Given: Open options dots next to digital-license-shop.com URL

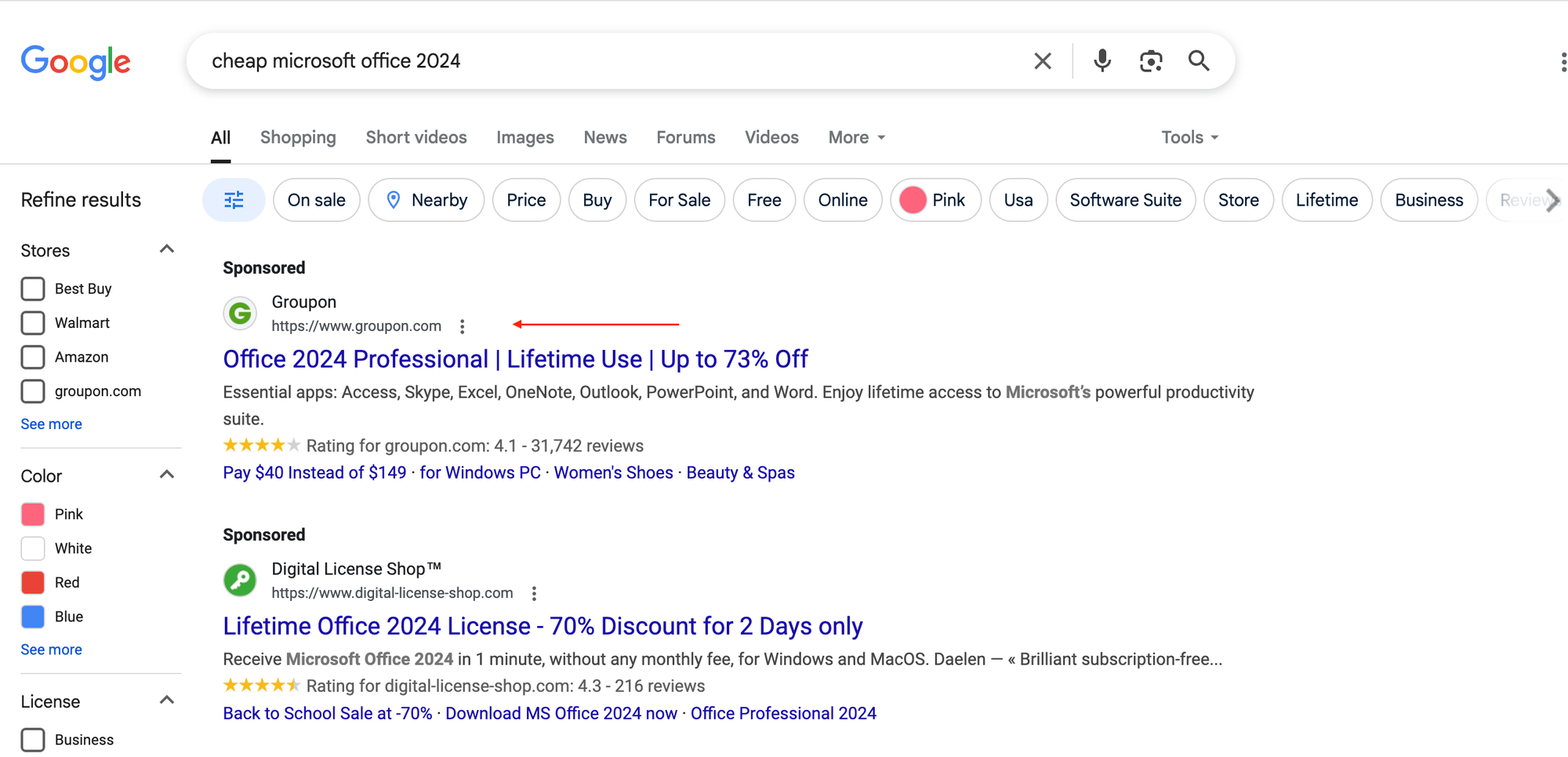Looking at the screenshot, I should (534, 594).
